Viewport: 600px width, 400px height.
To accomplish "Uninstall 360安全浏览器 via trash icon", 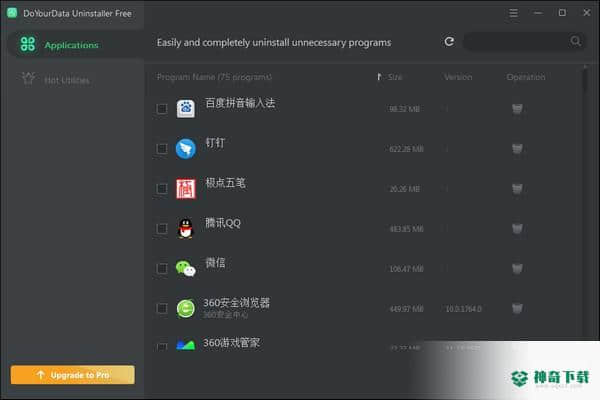I will [517, 309].
